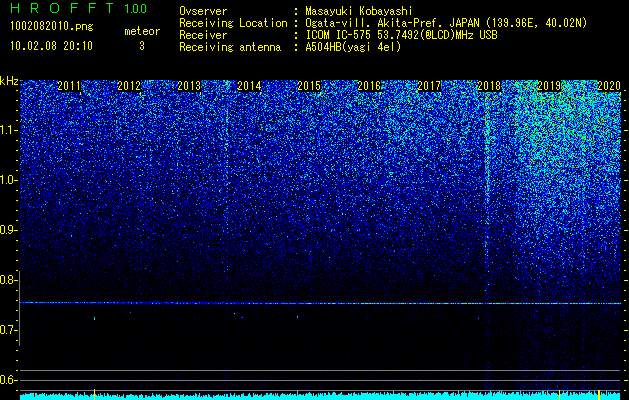
Task: Click the 2018 time marker
Action: coord(489,86)
